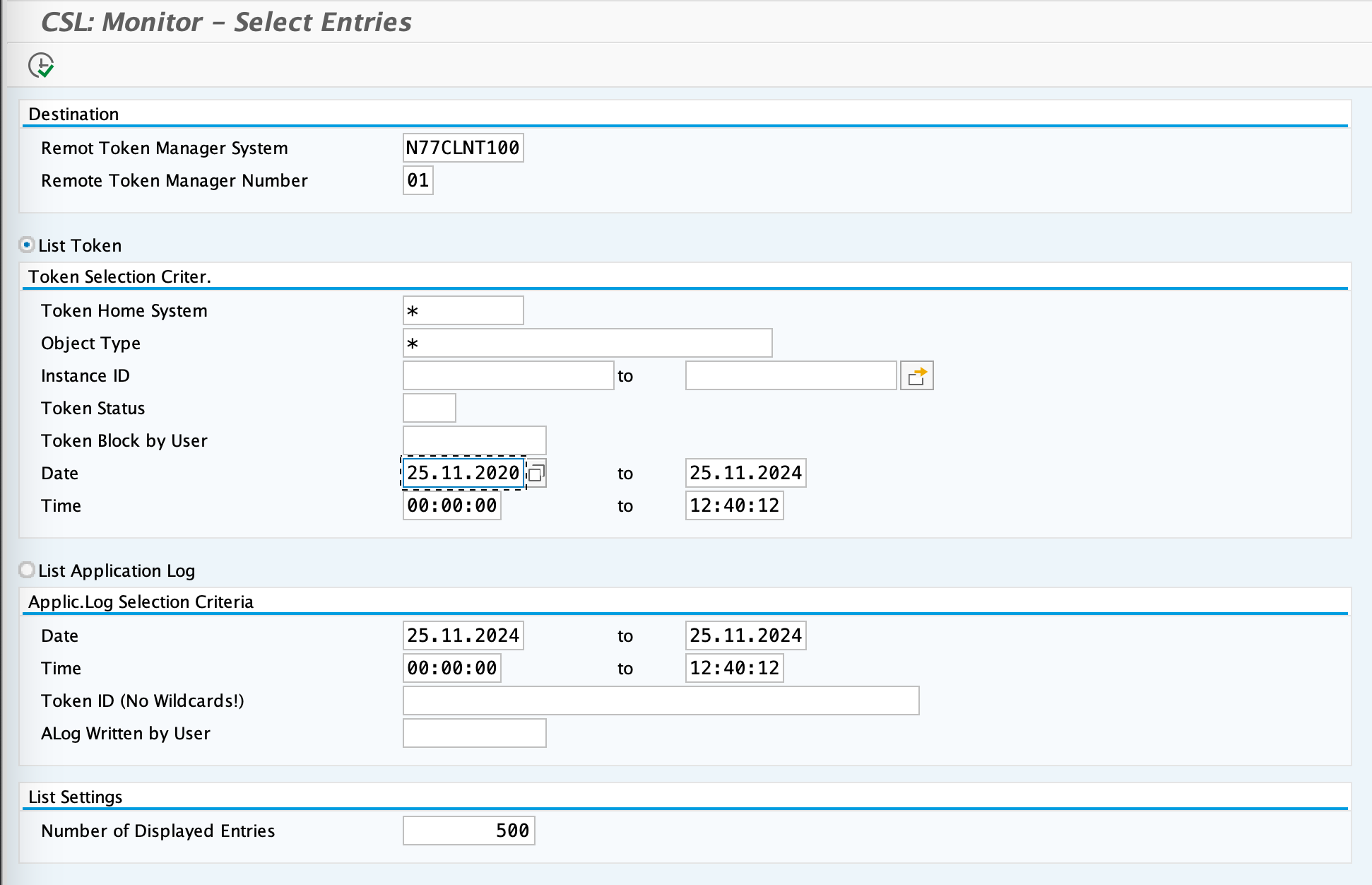The width and height of the screenshot is (1372, 885).
Task: Click the Time to field 12:40:12
Action: [734, 505]
